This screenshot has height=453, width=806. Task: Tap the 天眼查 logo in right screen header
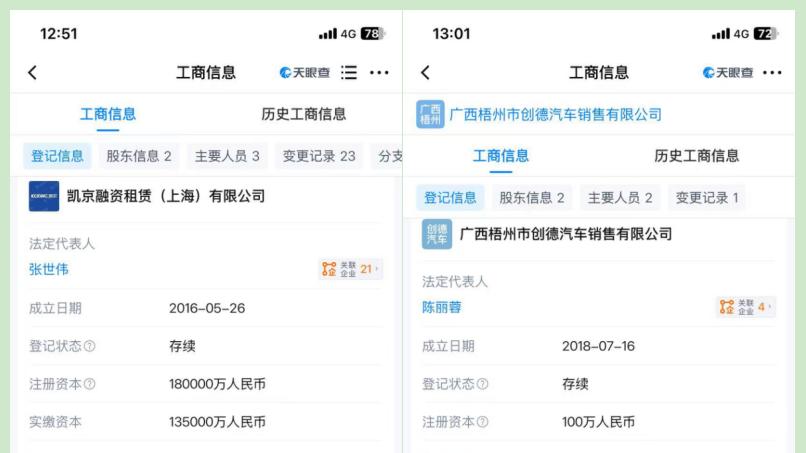(x=728, y=73)
